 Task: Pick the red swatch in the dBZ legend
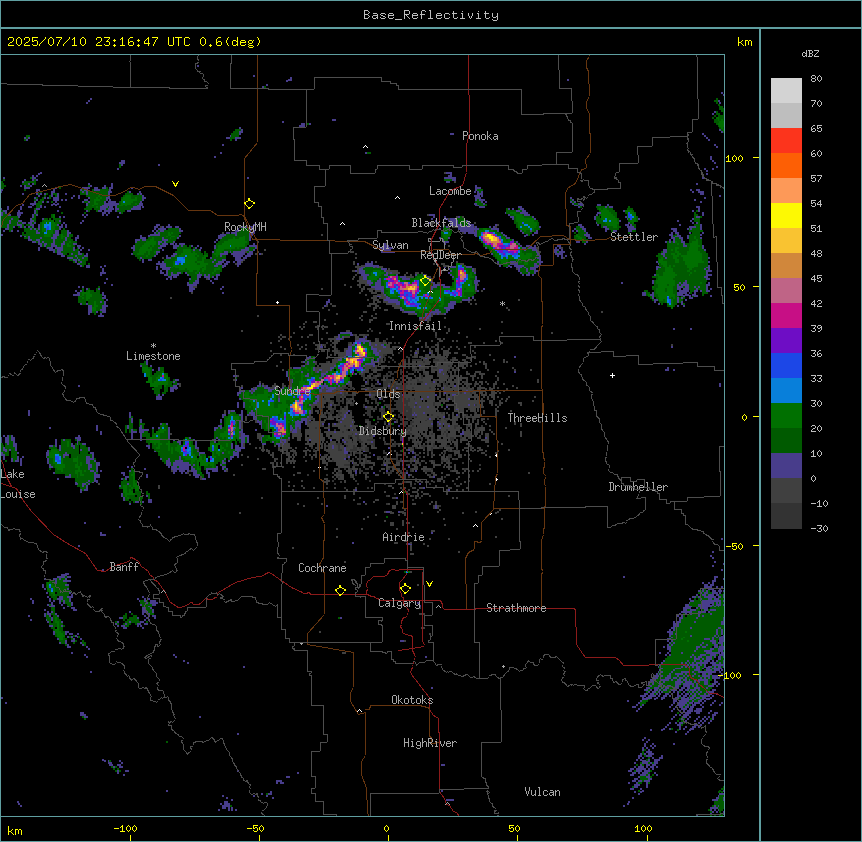tap(786, 140)
